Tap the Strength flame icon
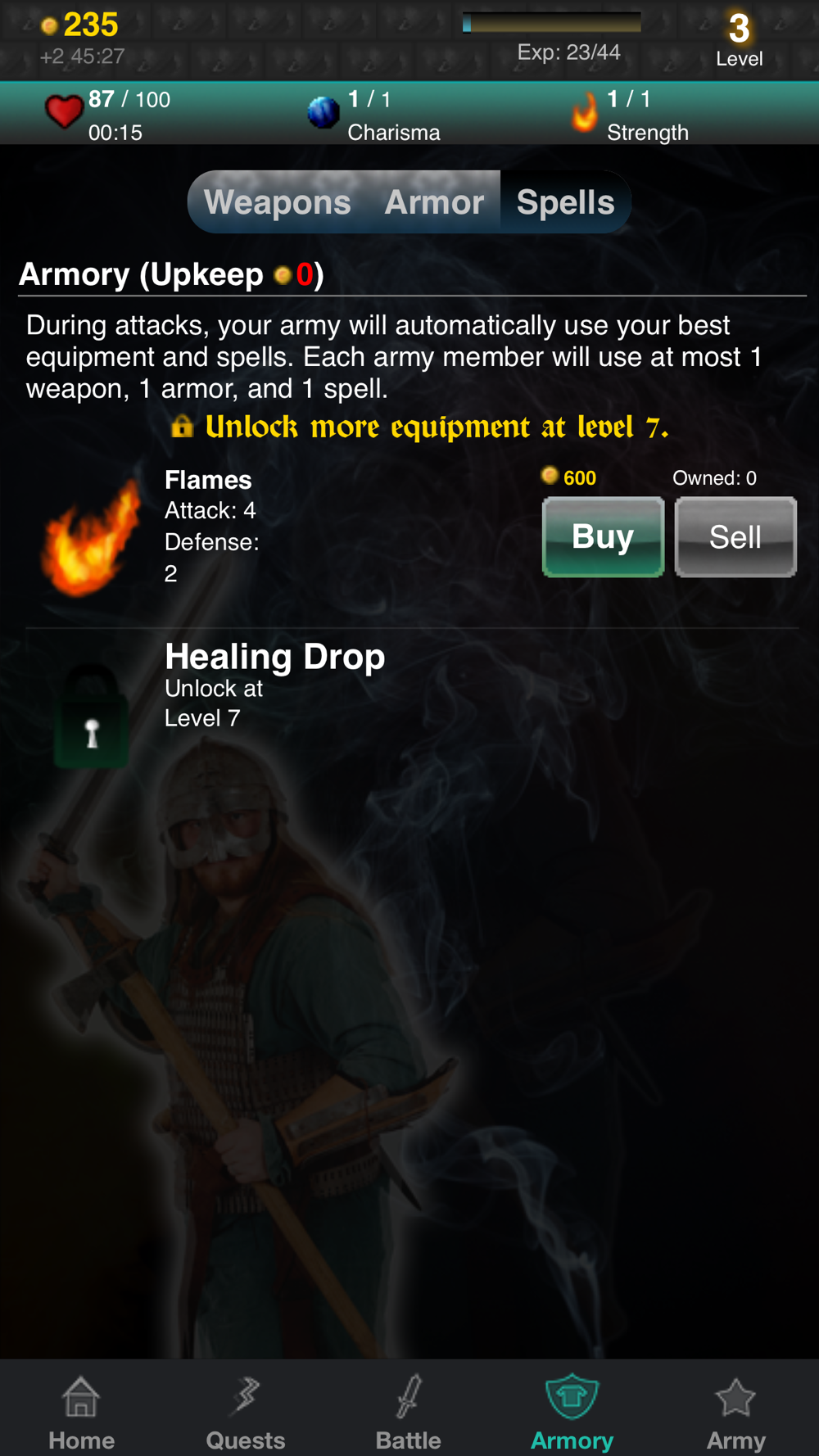This screenshot has width=819, height=1456. (x=585, y=112)
